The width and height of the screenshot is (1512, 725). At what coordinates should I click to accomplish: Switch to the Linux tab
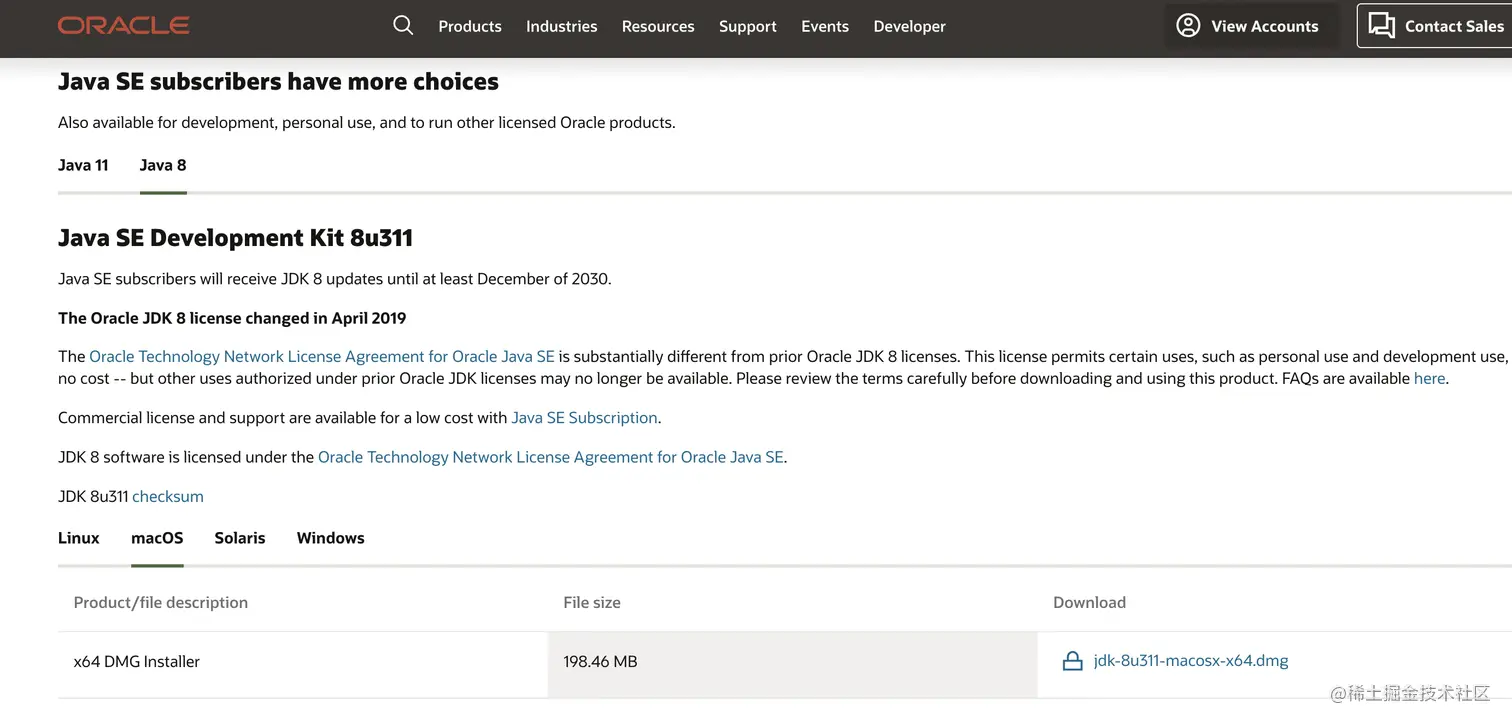(x=79, y=538)
